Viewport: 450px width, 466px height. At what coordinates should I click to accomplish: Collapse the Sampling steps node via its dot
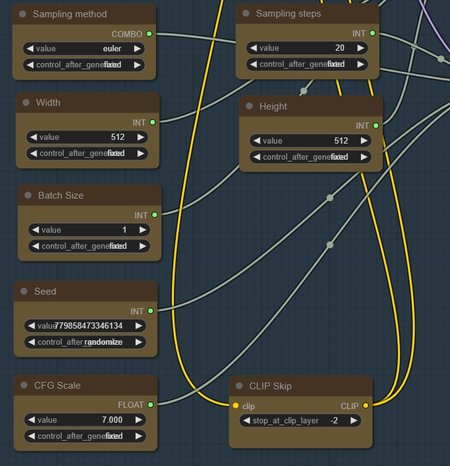(246, 13)
